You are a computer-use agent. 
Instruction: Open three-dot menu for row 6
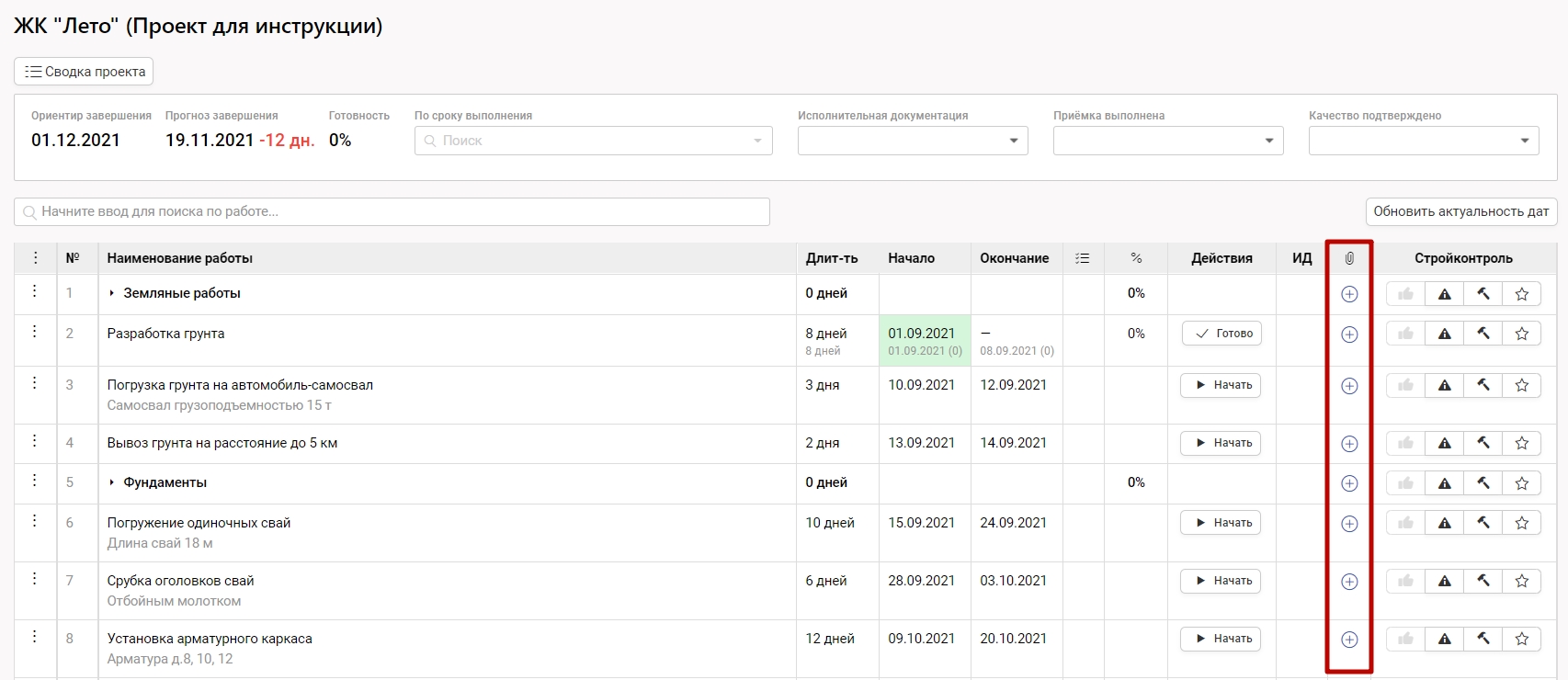coord(35,521)
